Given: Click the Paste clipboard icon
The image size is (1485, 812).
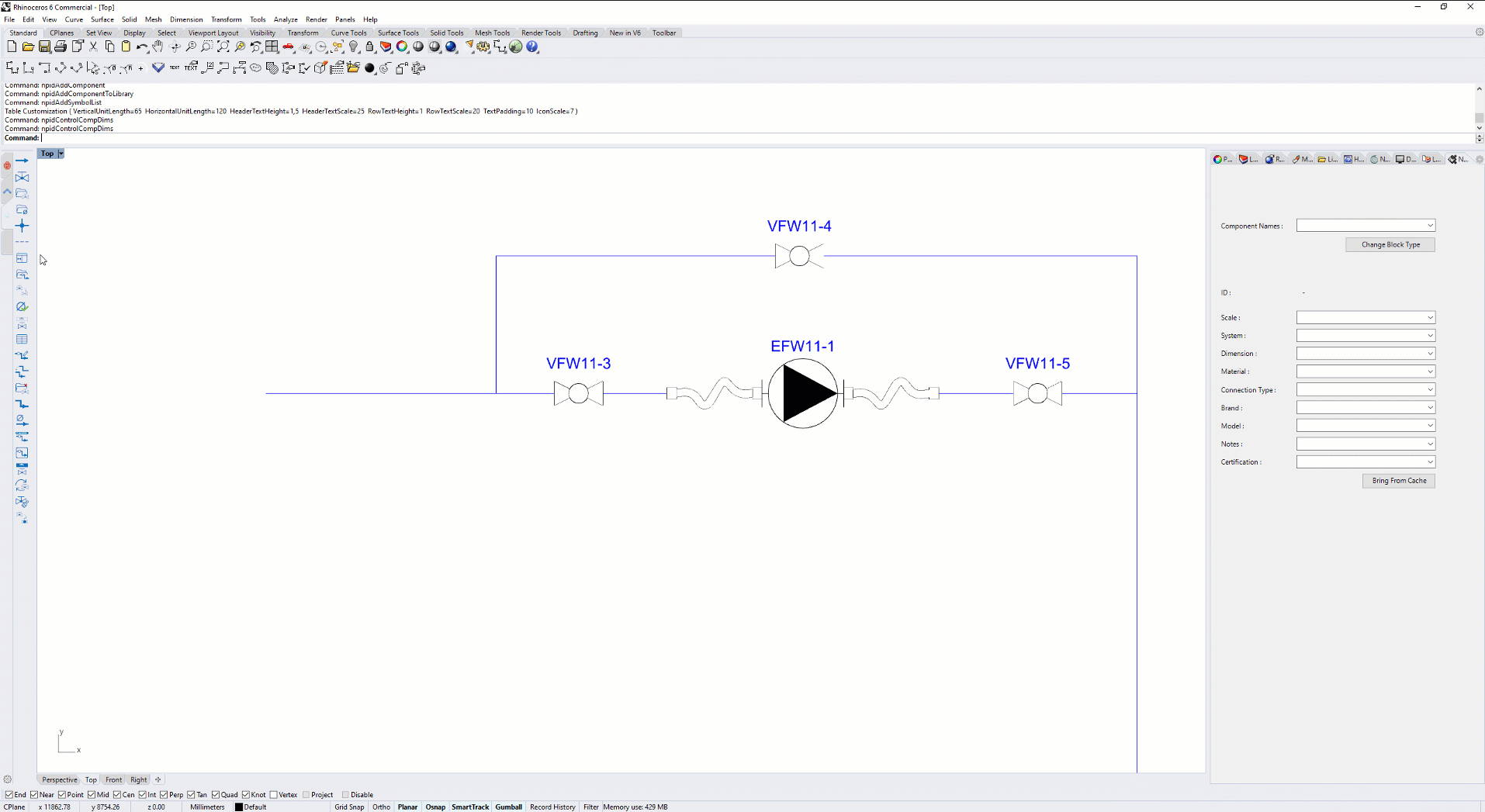Looking at the screenshot, I should tap(126, 47).
